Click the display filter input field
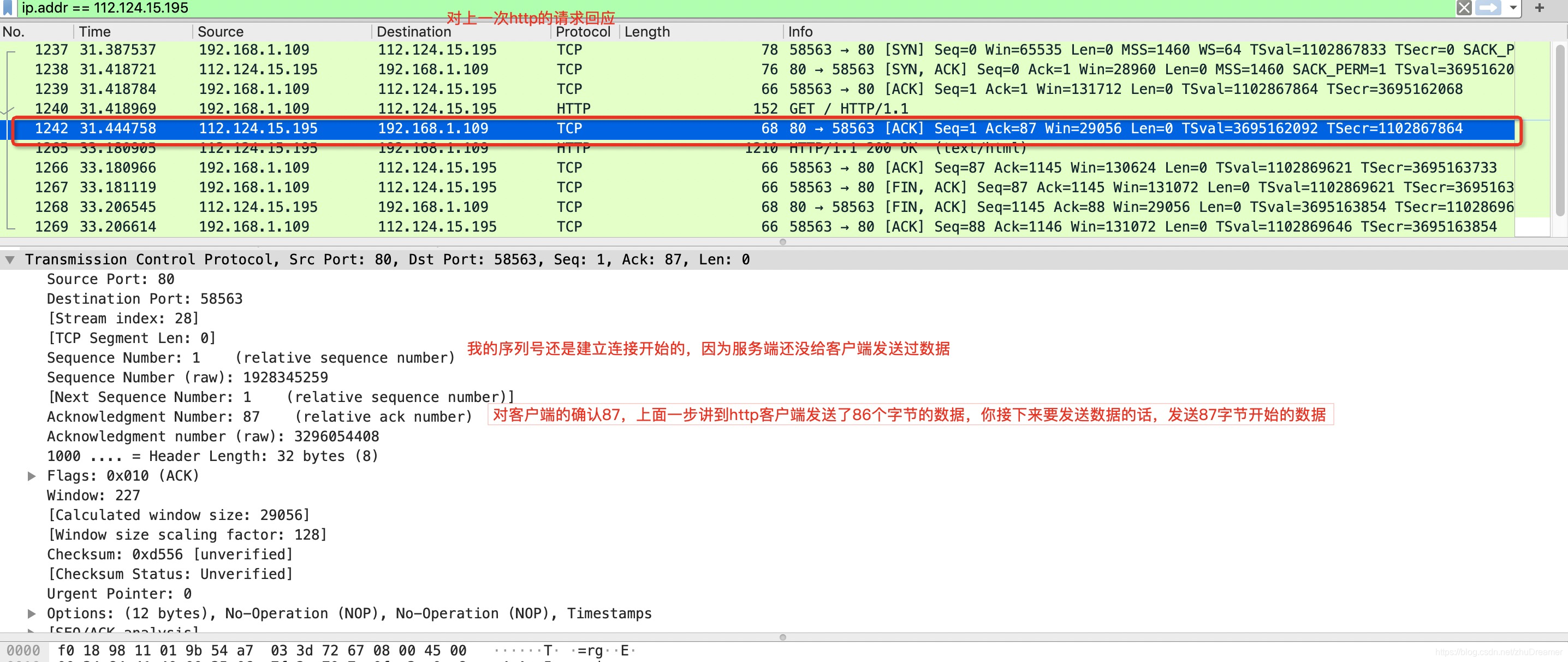The height and width of the screenshot is (662, 1568). pyautogui.click(x=730, y=8)
